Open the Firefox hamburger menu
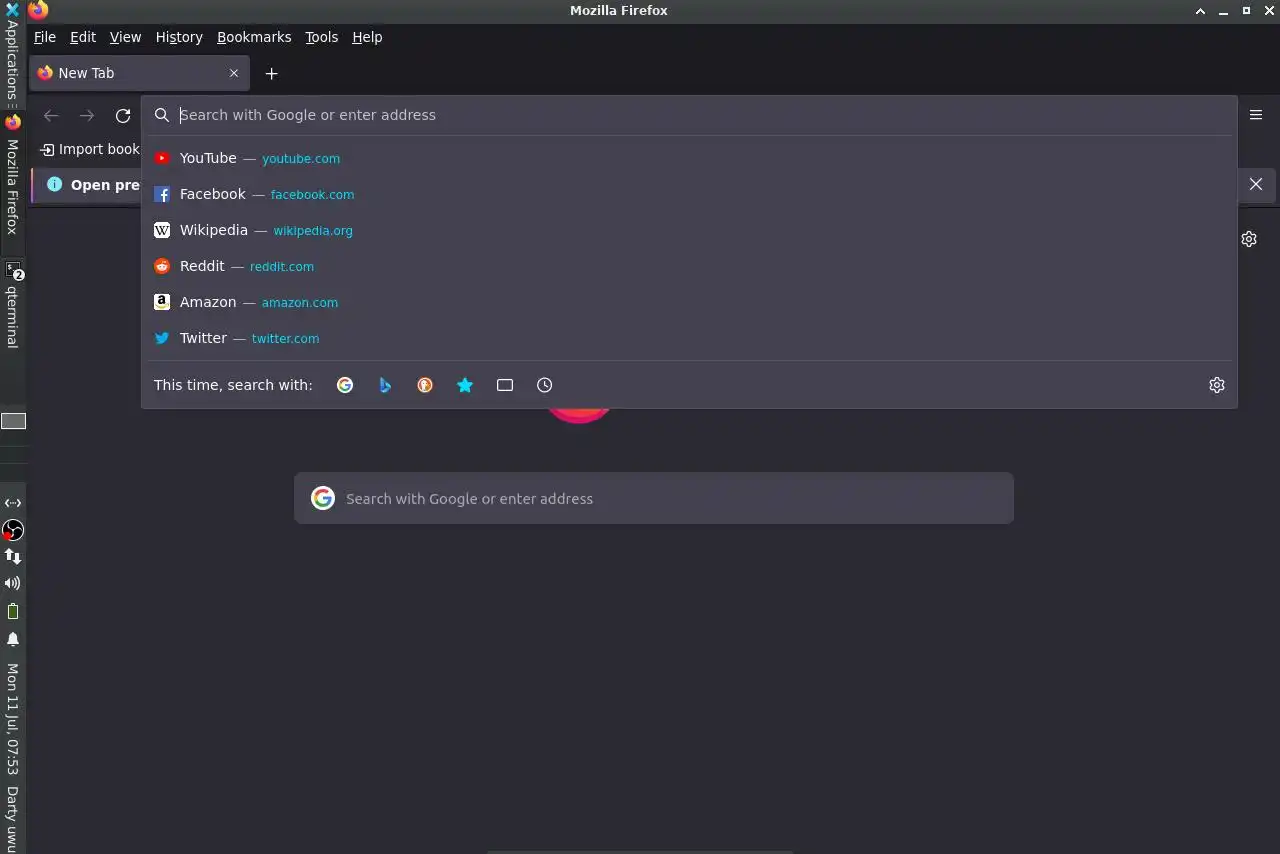This screenshot has width=1280, height=854. click(1256, 115)
